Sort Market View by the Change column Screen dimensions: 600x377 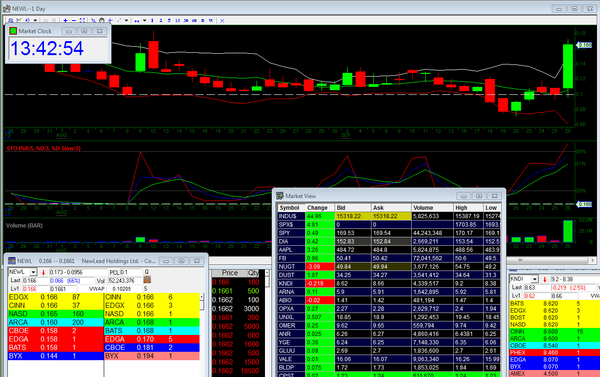320,207
